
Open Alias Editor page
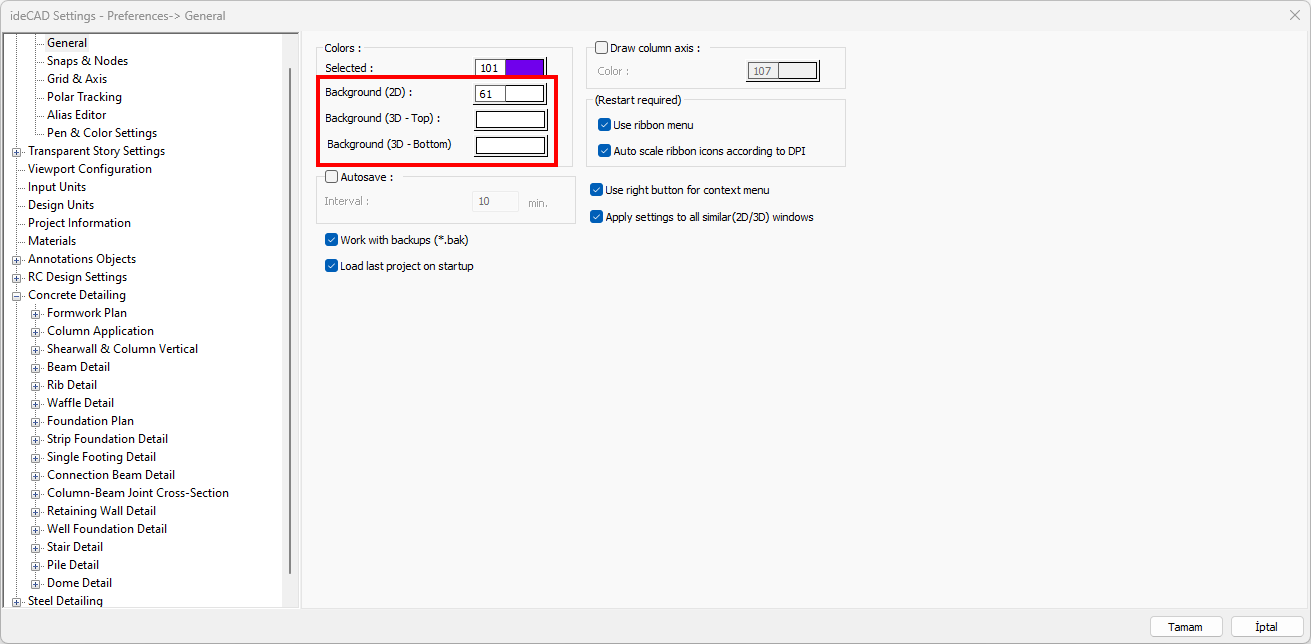(77, 115)
